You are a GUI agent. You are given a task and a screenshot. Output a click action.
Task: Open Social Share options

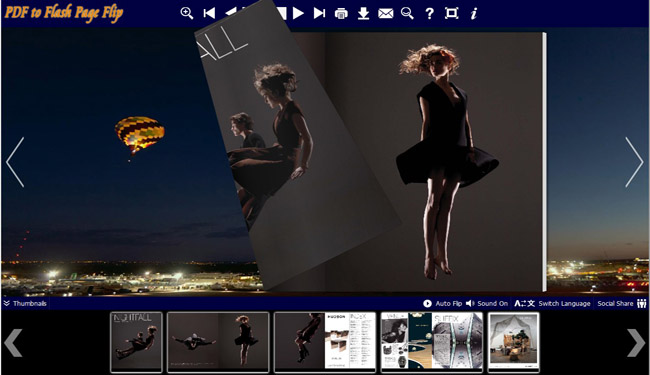tap(622, 303)
